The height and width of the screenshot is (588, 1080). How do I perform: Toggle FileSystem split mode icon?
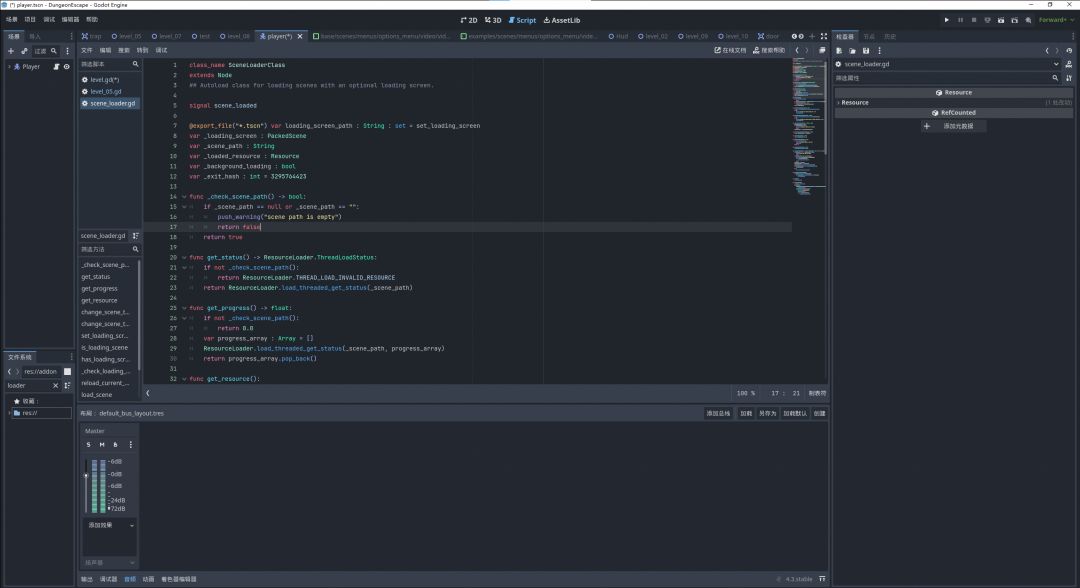tap(68, 372)
